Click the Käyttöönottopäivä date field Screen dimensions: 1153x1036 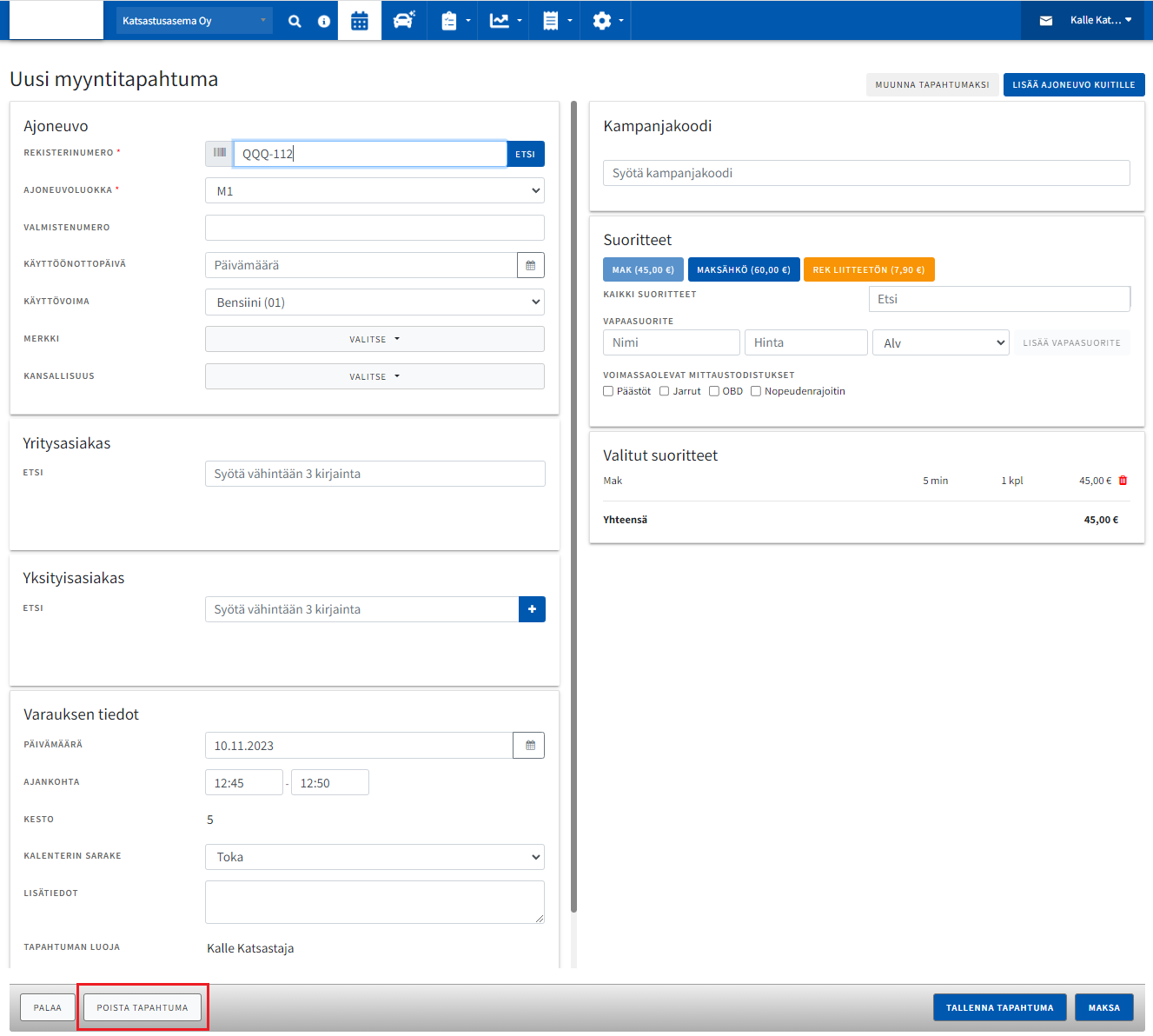tap(361, 265)
